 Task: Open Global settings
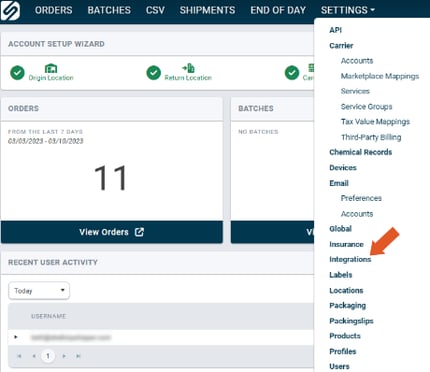click(340, 229)
